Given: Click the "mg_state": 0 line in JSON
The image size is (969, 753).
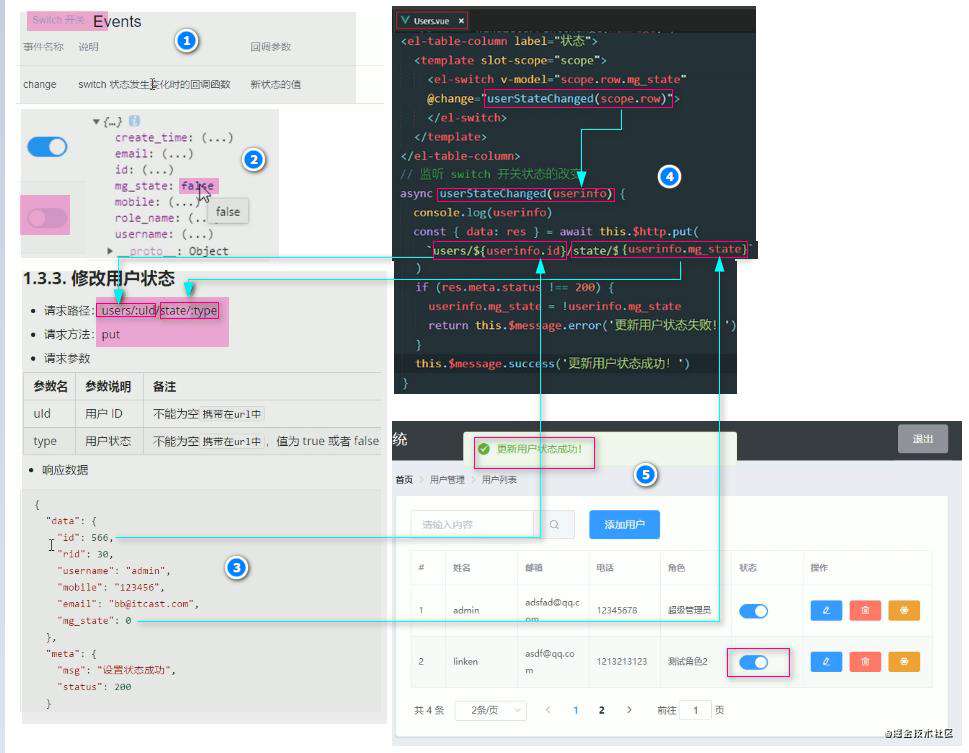Looking at the screenshot, I should [94, 620].
